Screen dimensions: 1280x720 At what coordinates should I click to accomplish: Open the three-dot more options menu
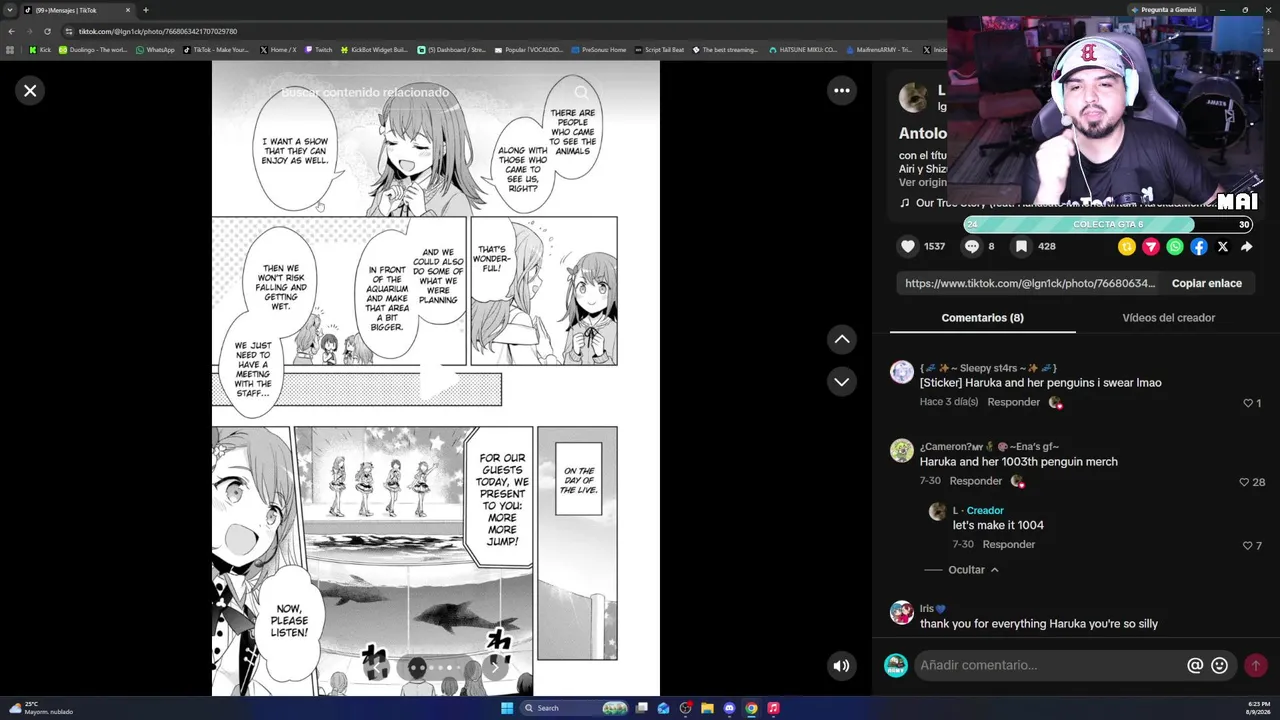click(x=842, y=91)
